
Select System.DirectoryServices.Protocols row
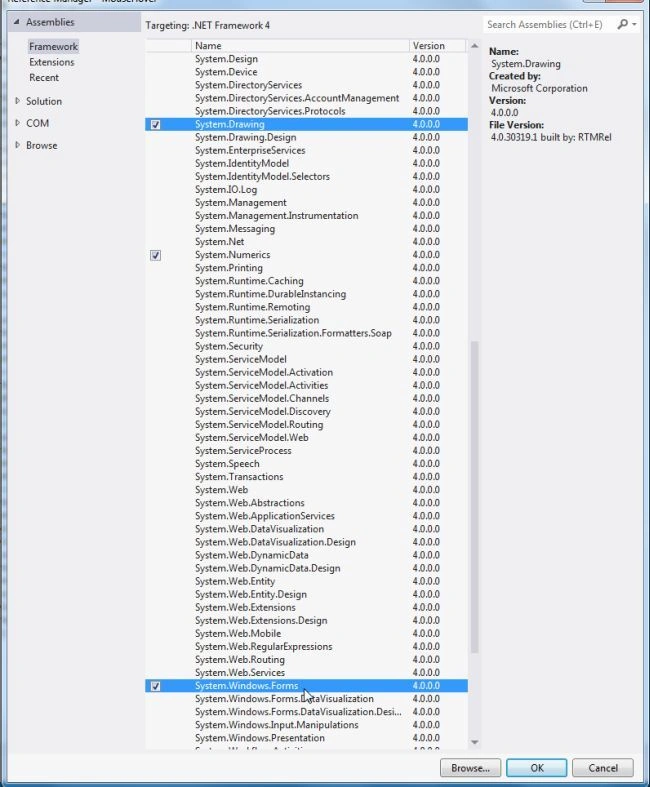pyautogui.click(x=306, y=111)
